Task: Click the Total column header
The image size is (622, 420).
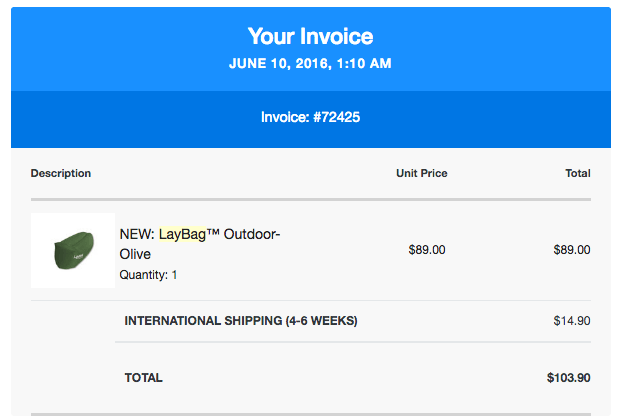Action: [577, 173]
